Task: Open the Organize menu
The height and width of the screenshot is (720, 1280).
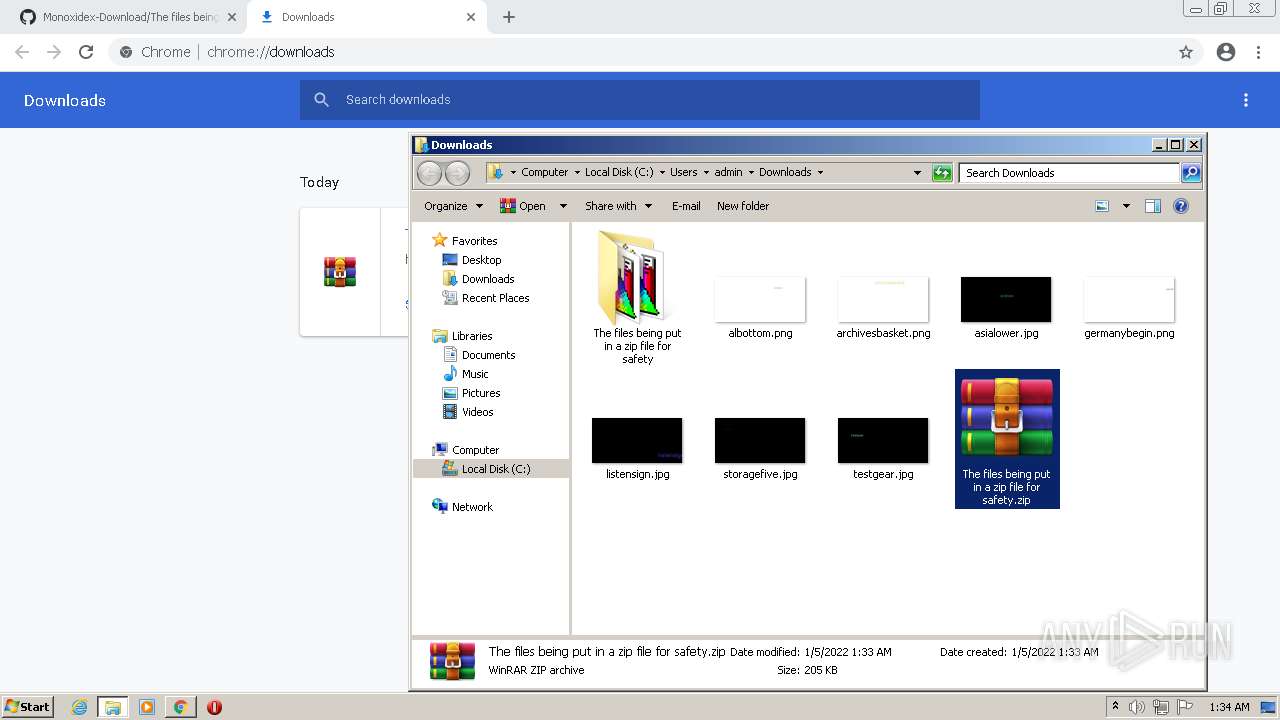Action: pos(453,206)
